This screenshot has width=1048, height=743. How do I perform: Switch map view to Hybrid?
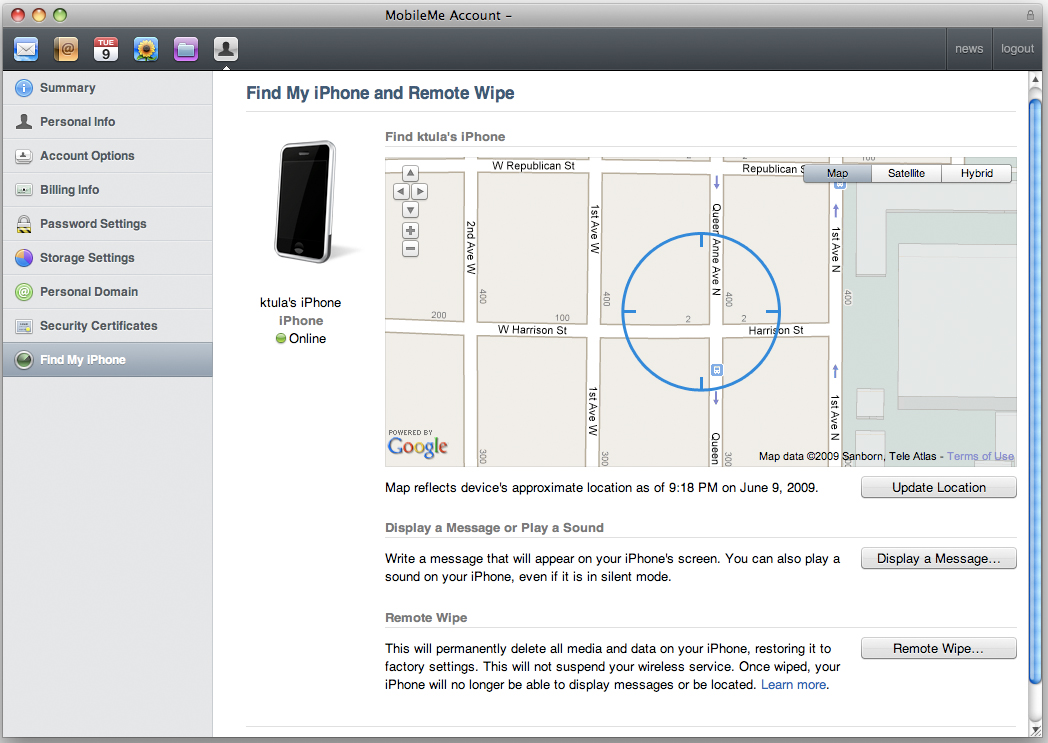click(976, 173)
